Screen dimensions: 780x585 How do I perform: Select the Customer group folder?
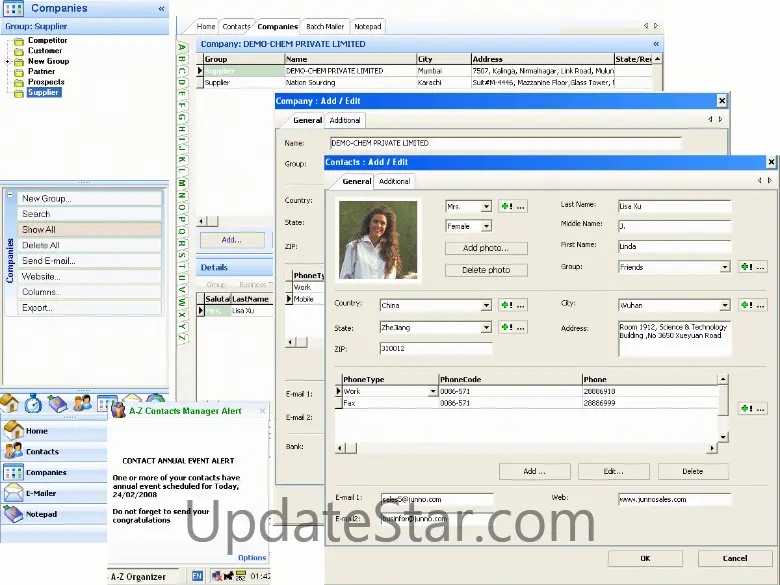coord(45,51)
